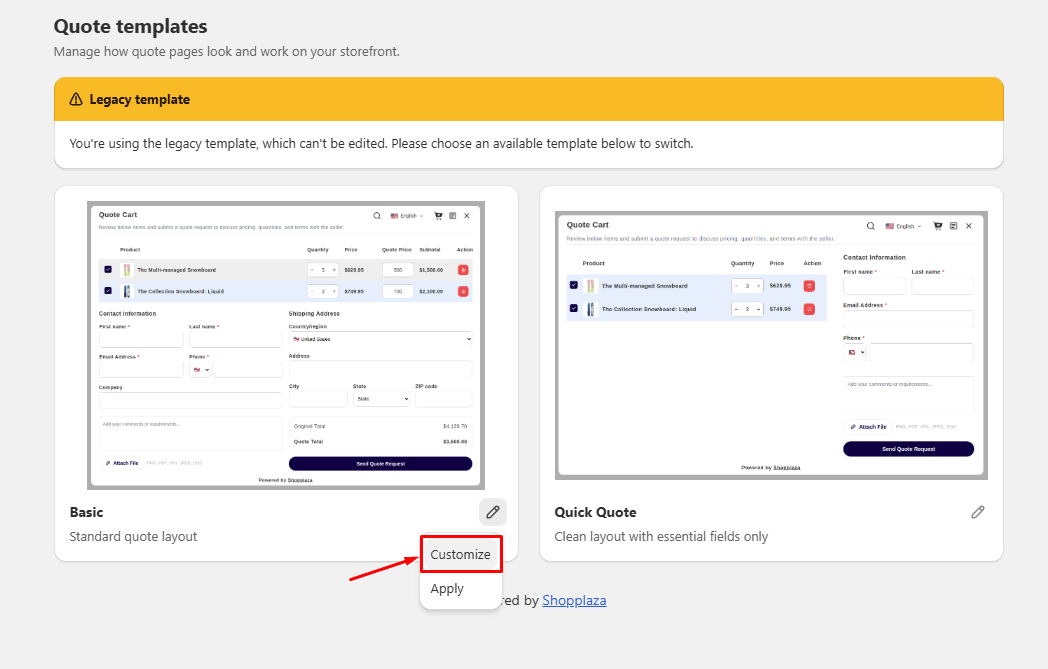Click the Basic template preview thumbnail

286,346
